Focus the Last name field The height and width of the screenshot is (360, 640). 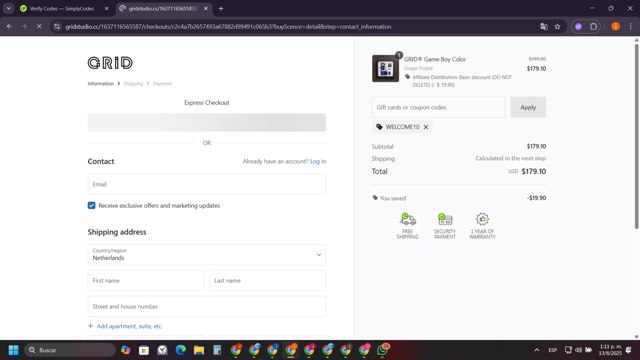(x=267, y=281)
